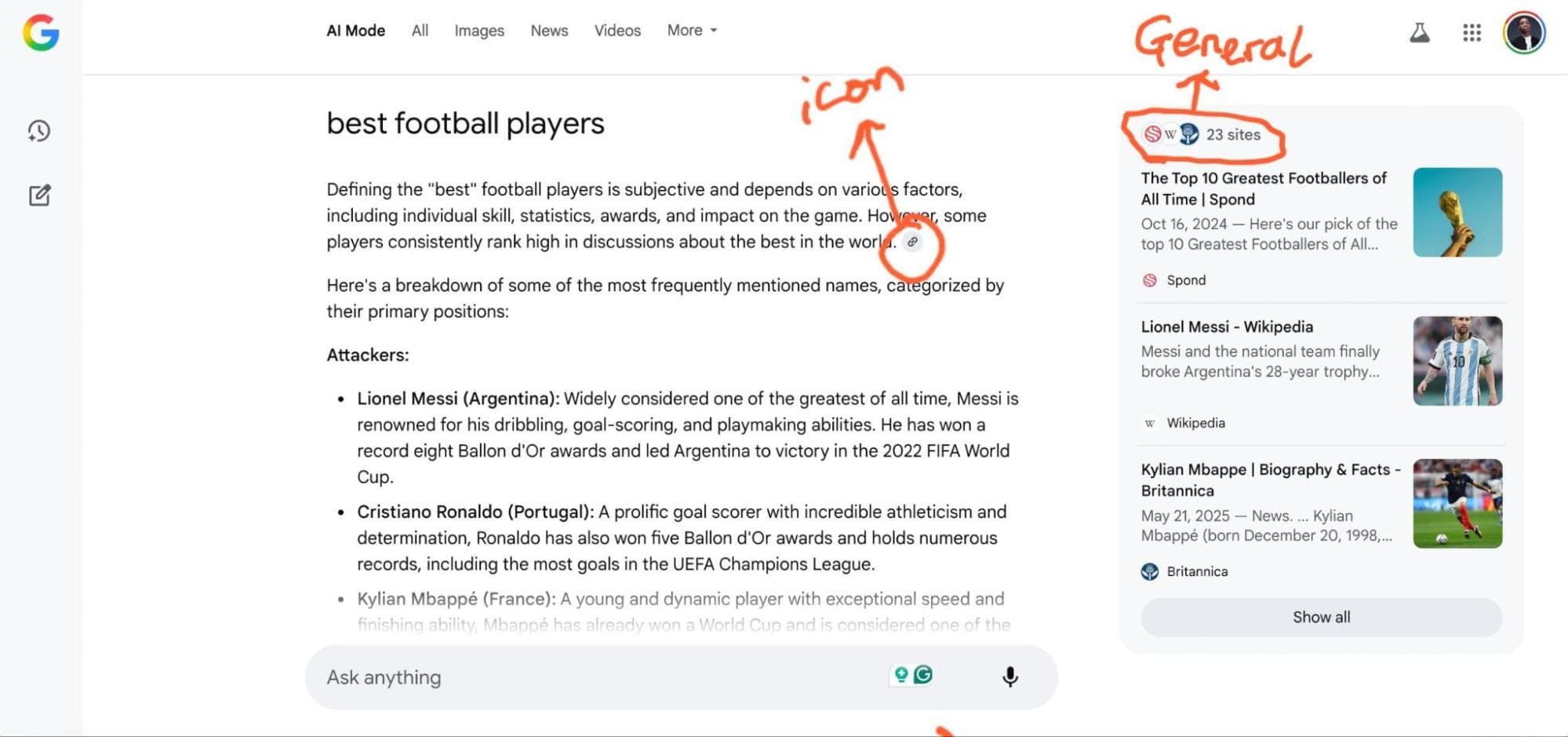Click your profile avatar picture
Image resolution: width=1568 pixels, height=737 pixels.
(1522, 33)
